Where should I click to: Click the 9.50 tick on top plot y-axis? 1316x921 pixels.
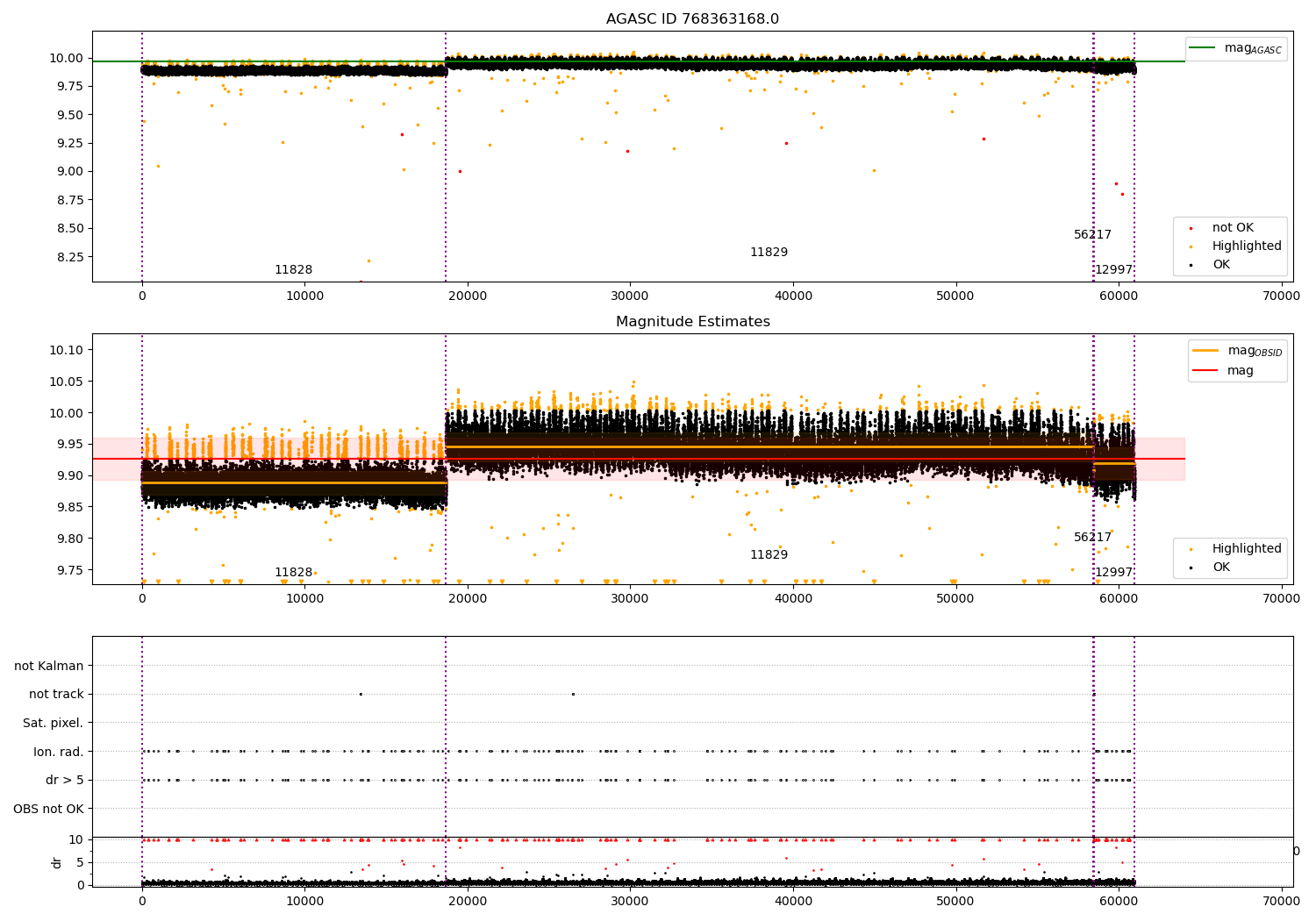click(x=71, y=115)
